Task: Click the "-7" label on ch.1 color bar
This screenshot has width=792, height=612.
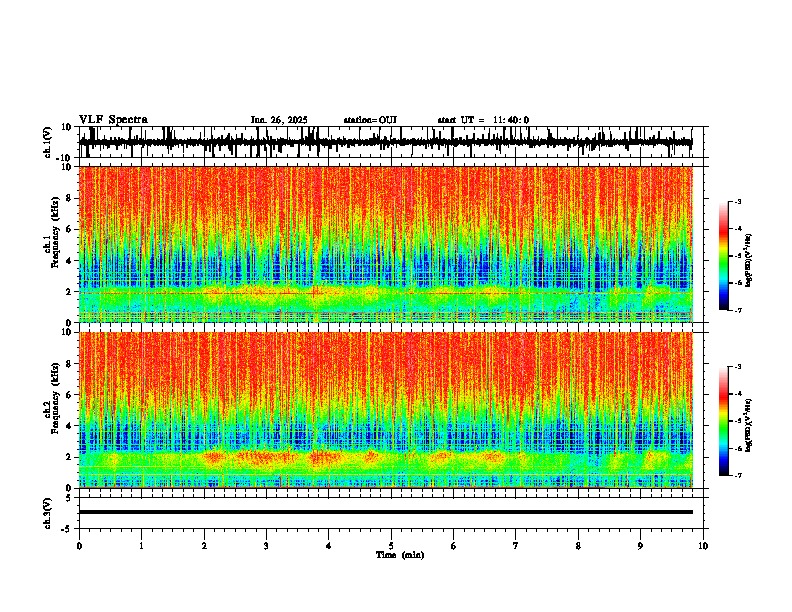Action: click(x=737, y=310)
